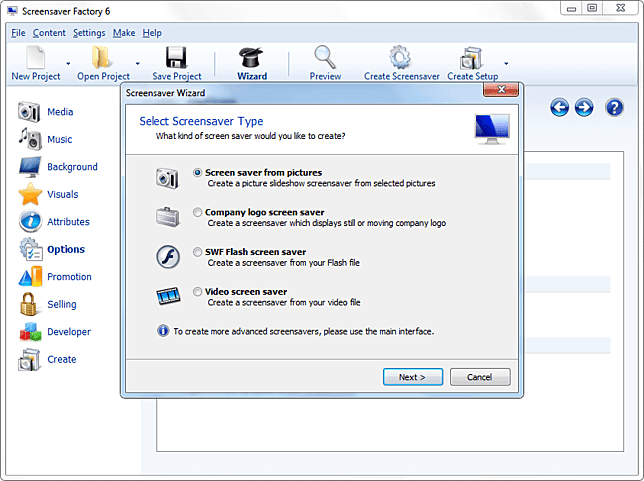This screenshot has width=644, height=481.
Task: Open the Create sidebar icon
Action: [29, 359]
